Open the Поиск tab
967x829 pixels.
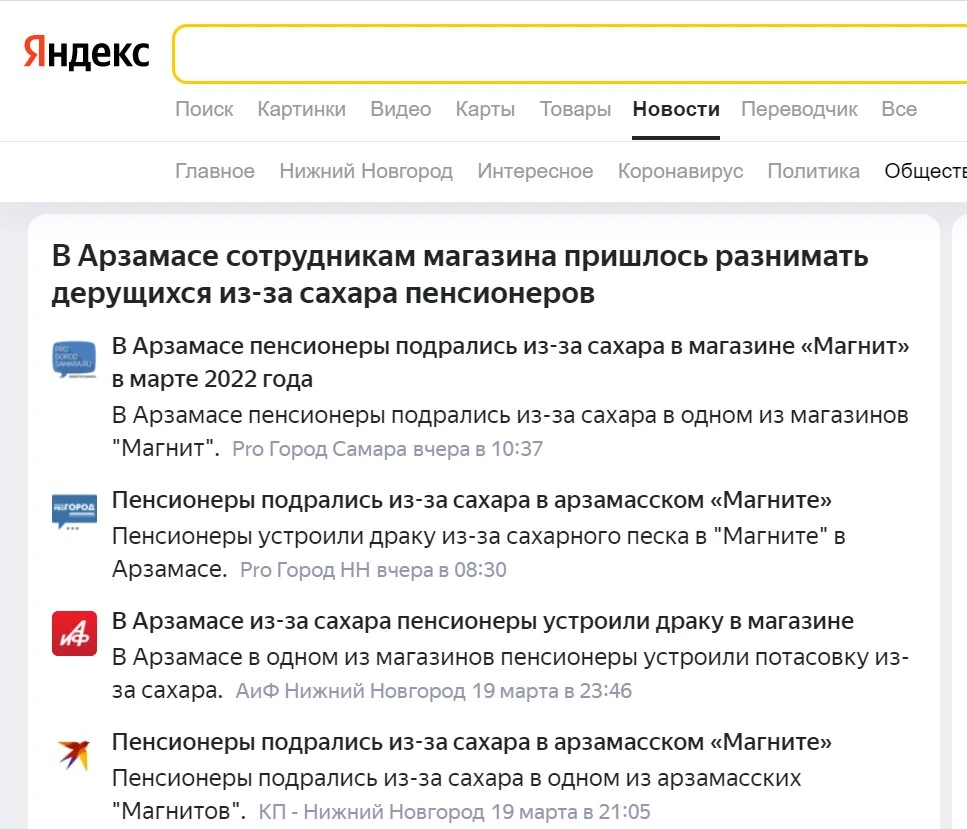204,109
